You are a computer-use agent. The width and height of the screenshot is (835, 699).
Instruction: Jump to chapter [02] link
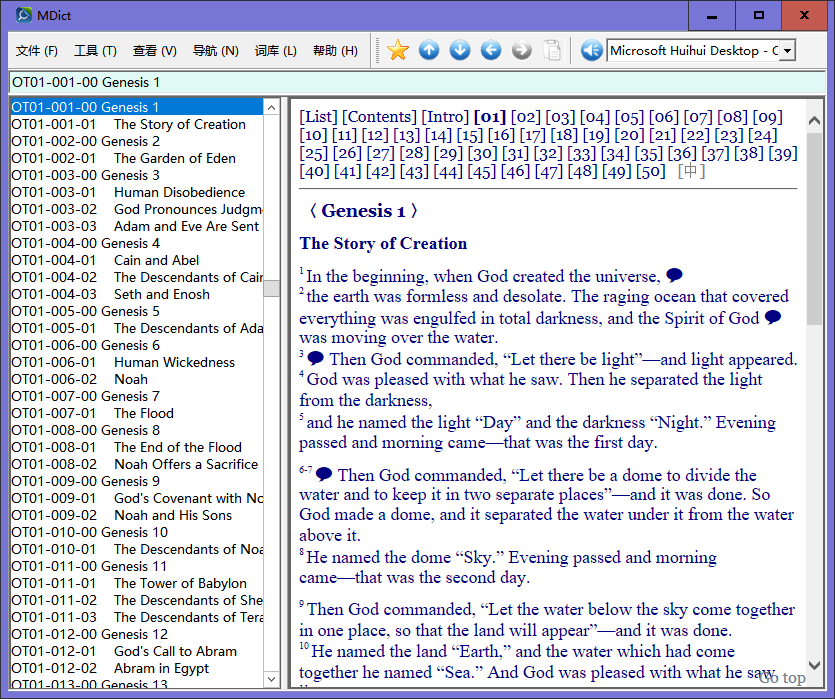526,117
